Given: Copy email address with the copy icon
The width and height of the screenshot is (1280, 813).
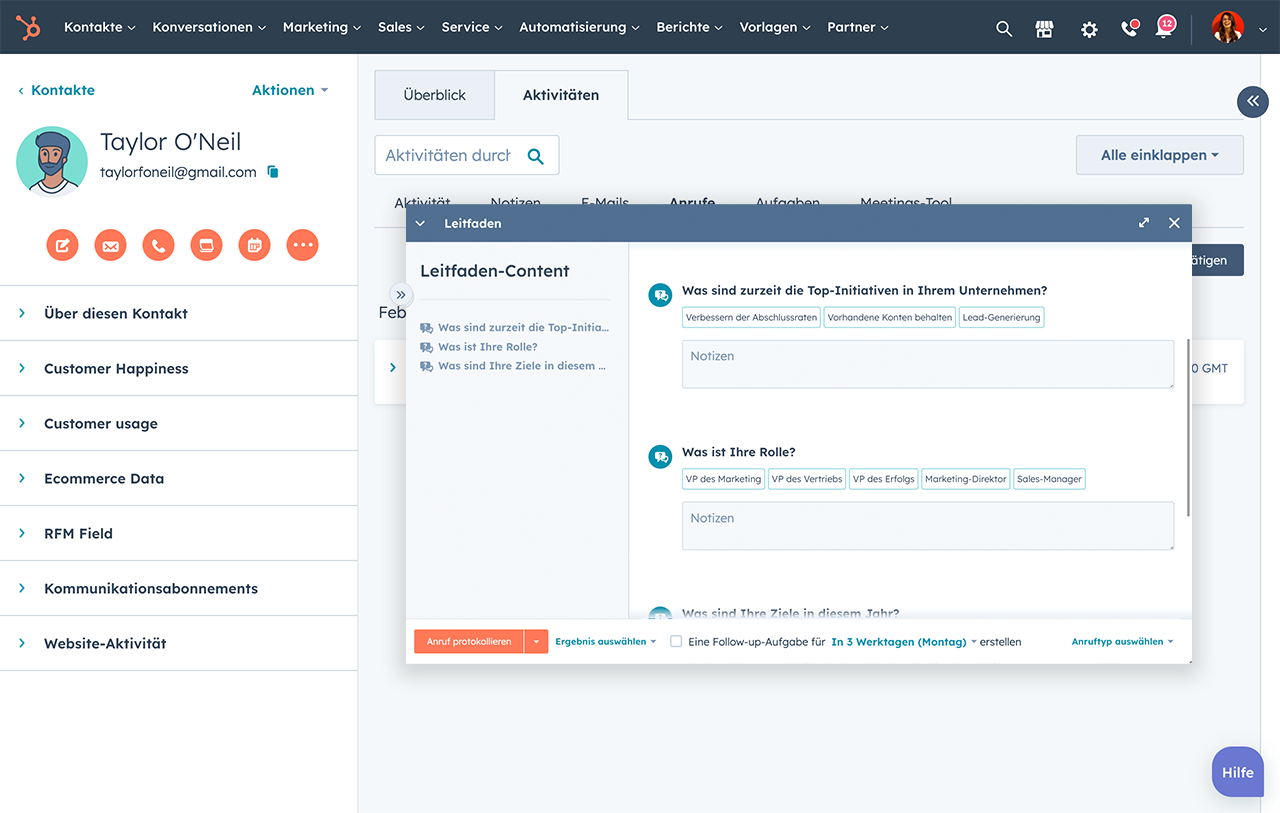Looking at the screenshot, I should point(273,172).
